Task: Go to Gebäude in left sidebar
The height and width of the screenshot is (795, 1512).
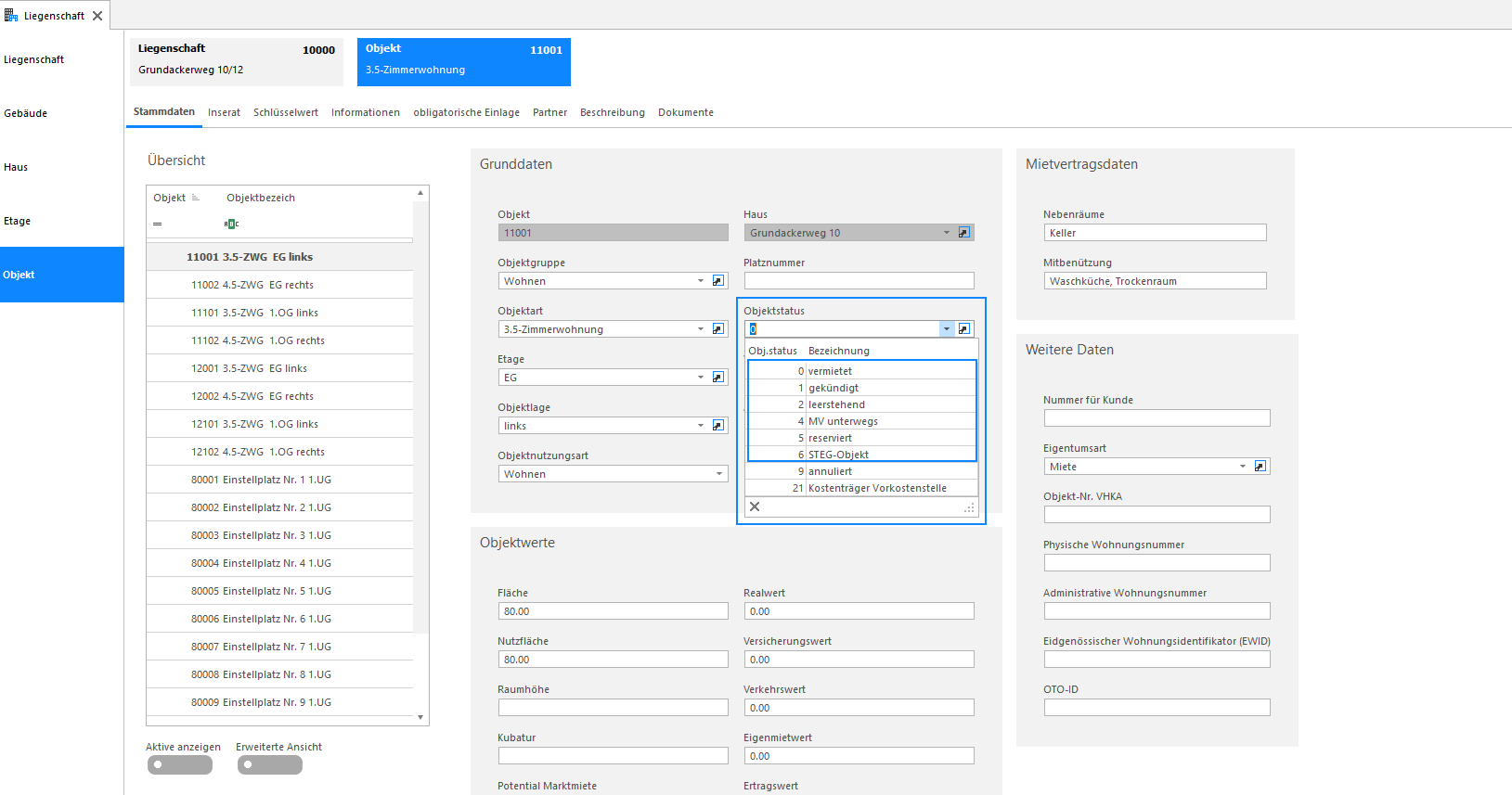Action: (x=61, y=113)
